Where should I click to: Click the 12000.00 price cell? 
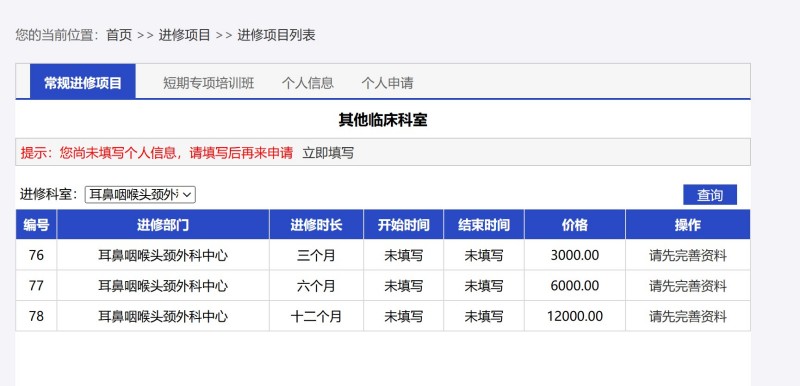(575, 316)
